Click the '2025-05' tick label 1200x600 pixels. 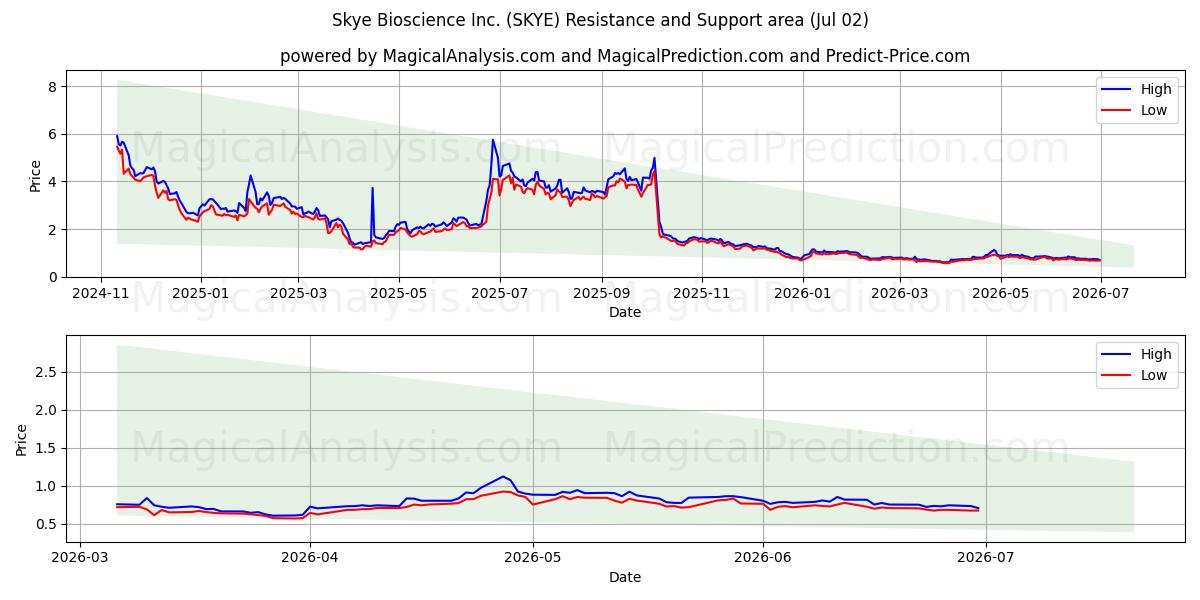point(399,294)
